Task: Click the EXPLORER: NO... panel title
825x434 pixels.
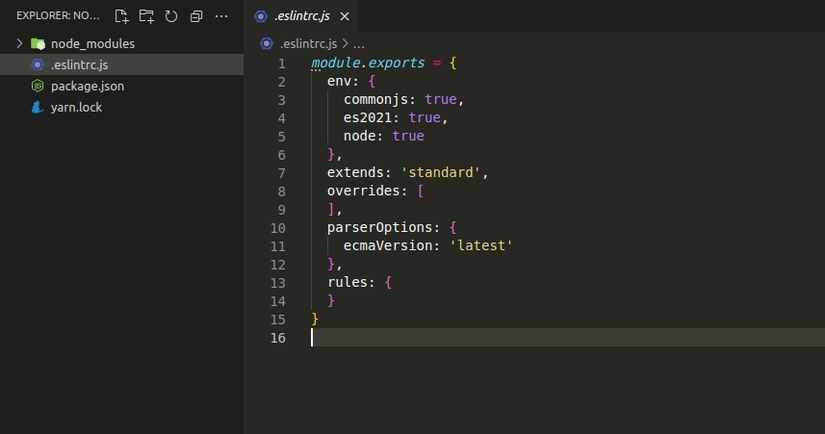Action: point(57,16)
